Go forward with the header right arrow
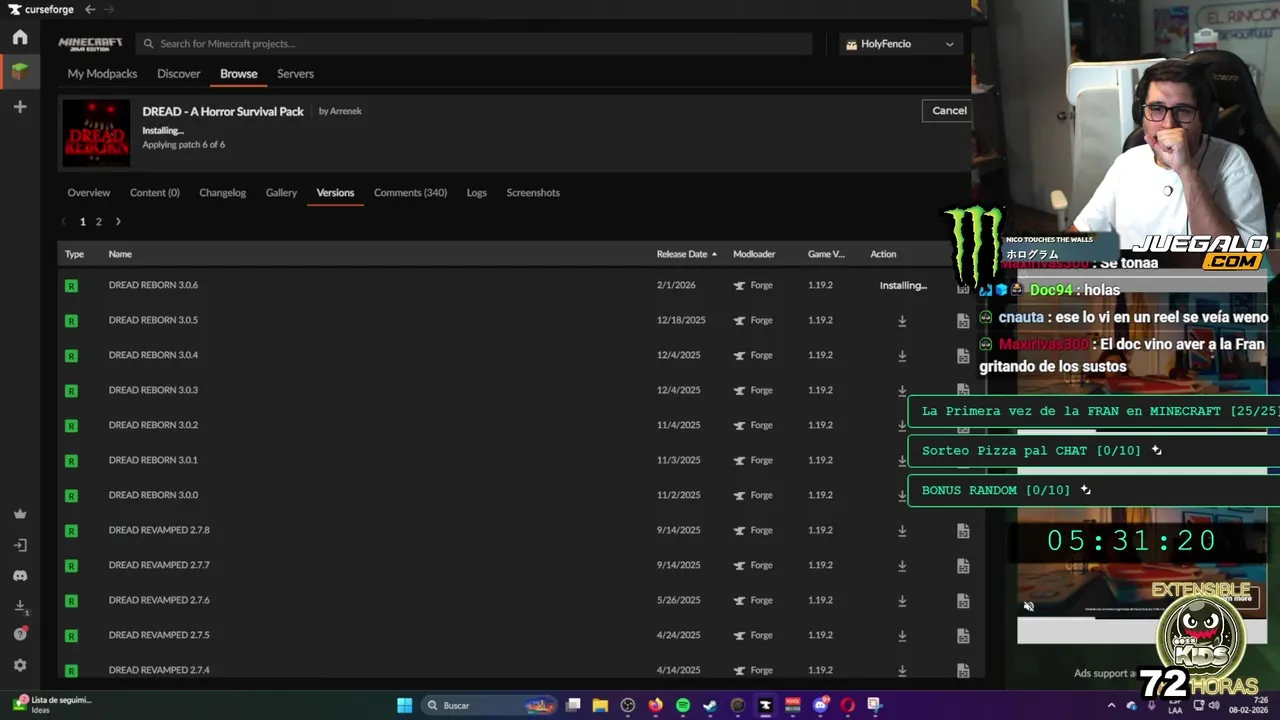 108,9
